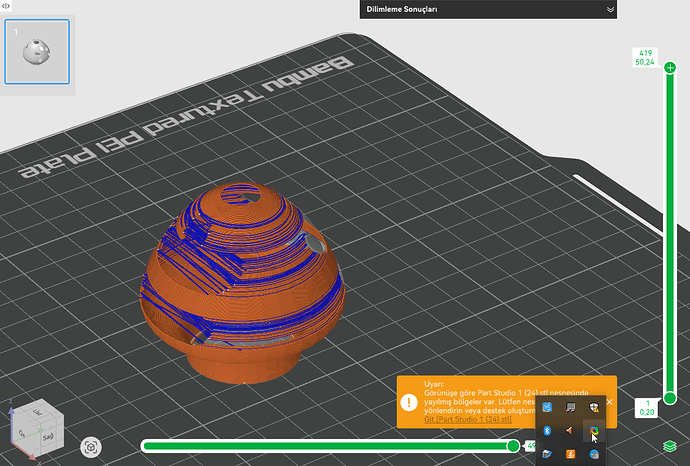Click the monitor display tray icon
The image size is (690, 466).
(570, 407)
